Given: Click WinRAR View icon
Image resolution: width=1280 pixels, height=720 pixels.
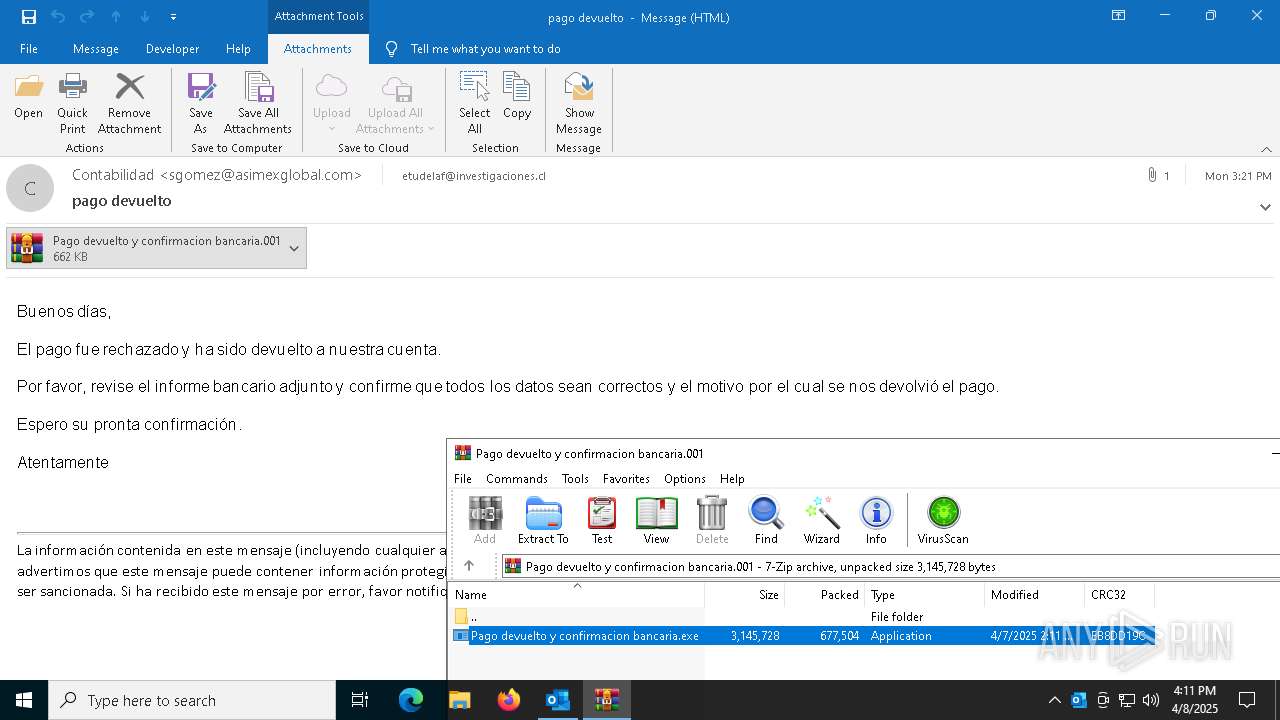Looking at the screenshot, I should pos(656,520).
